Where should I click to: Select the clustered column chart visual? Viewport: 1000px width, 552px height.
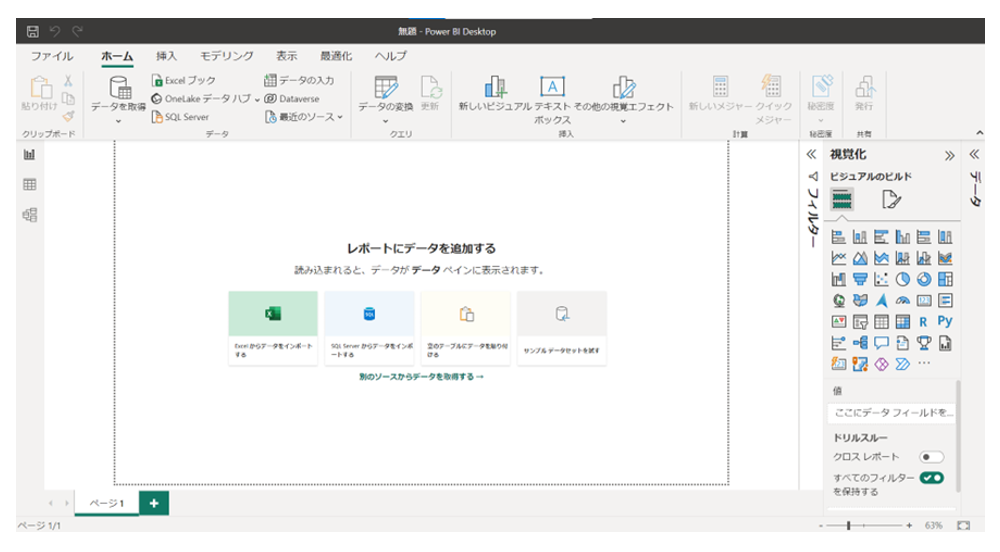tap(902, 237)
